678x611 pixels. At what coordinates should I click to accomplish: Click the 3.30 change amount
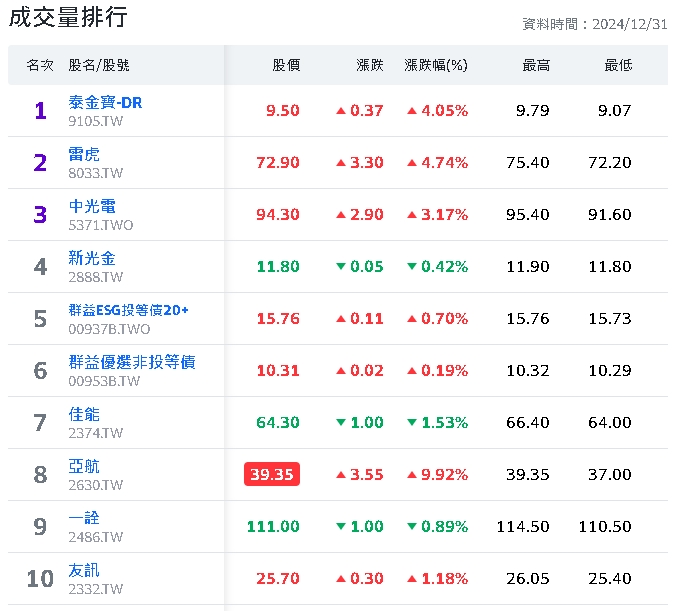coord(360,163)
